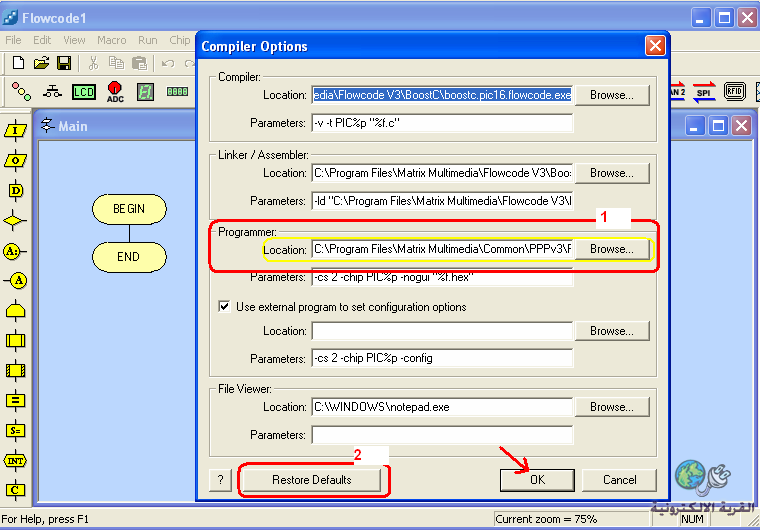Add the LCD display component

click(x=84, y=92)
